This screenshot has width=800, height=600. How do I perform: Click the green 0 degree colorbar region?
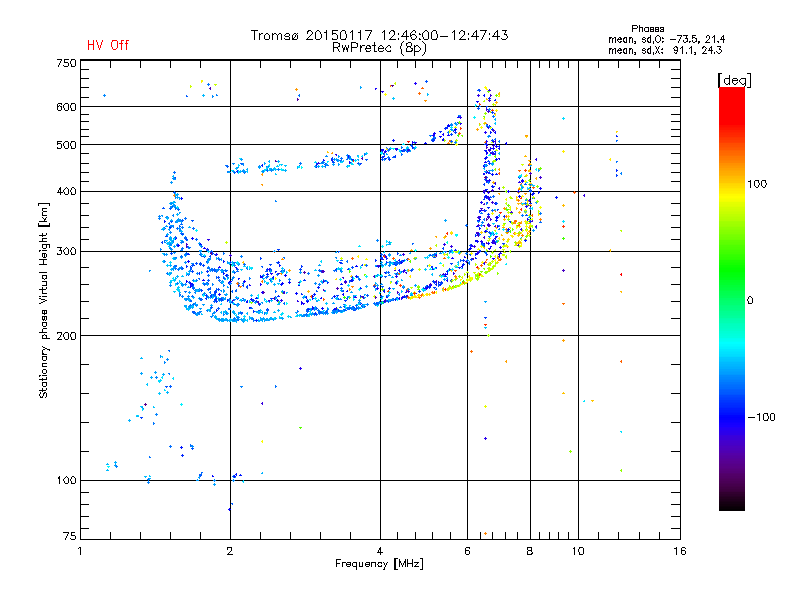pyautogui.click(x=732, y=300)
